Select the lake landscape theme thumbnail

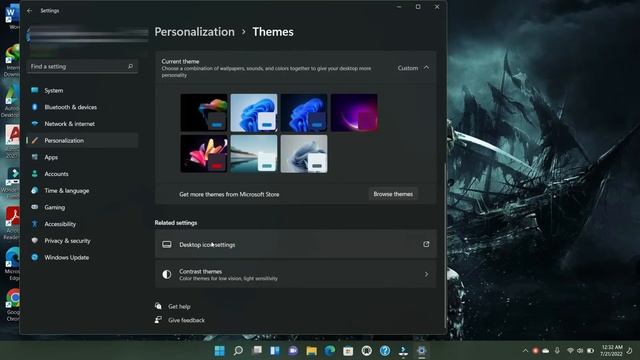tap(254, 154)
